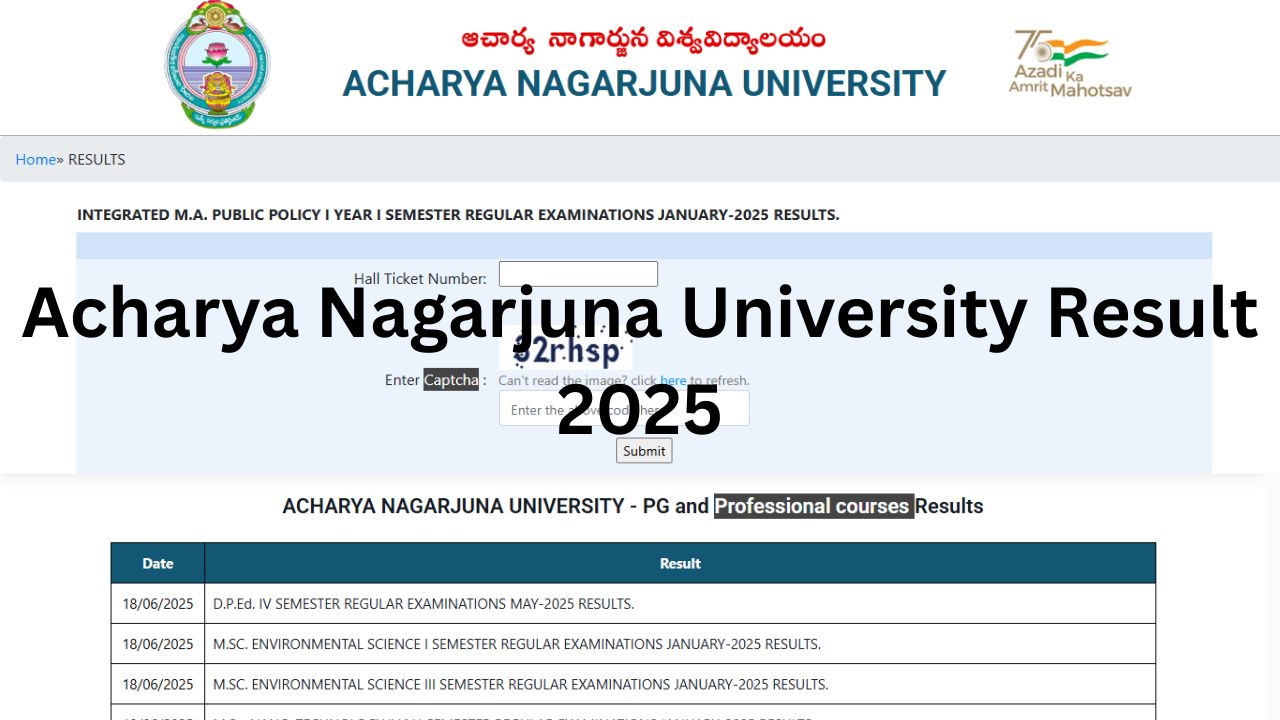
Task: Click the PG and Professional courses Results heading
Action: 633,506
